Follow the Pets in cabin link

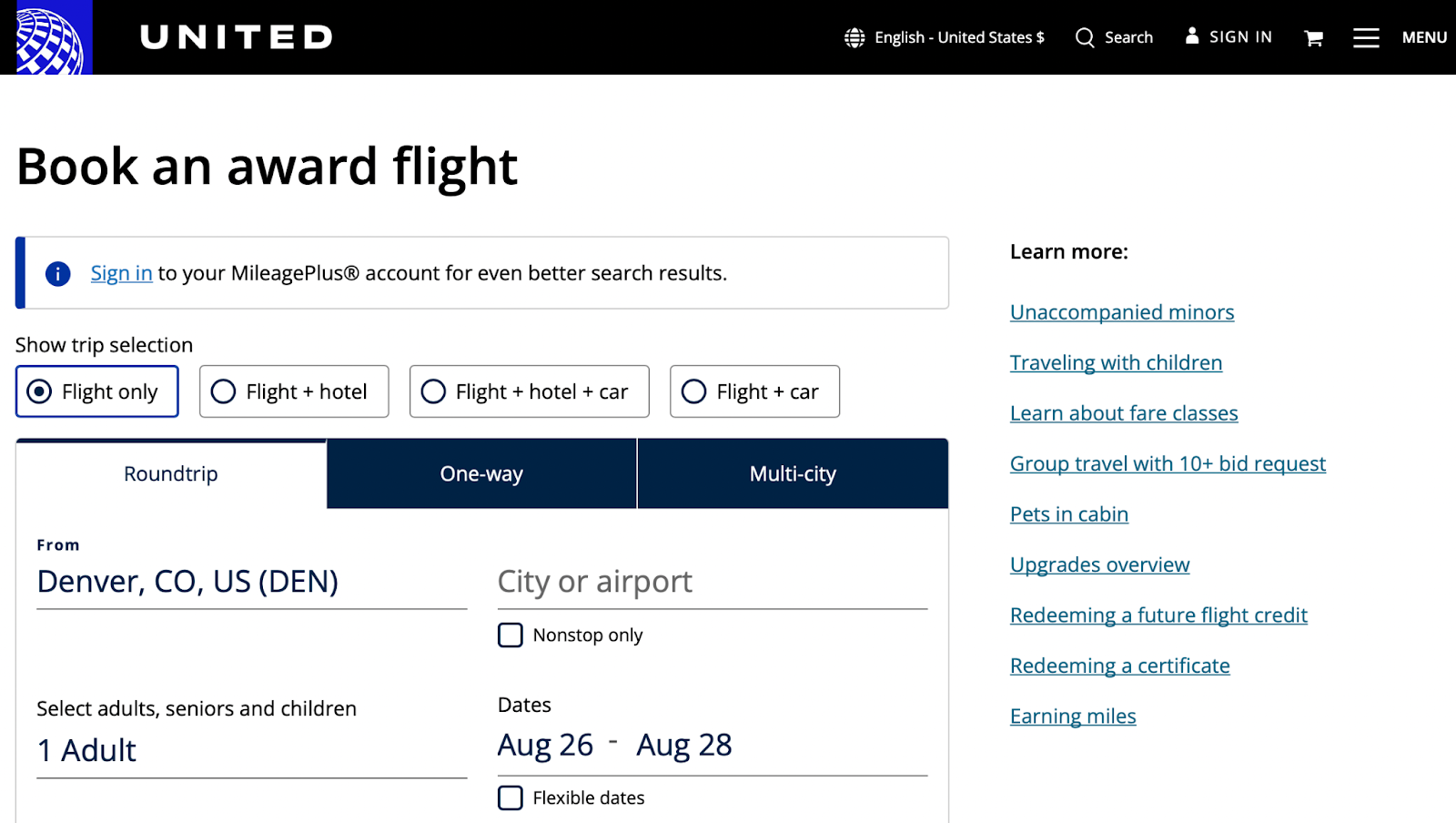(1069, 514)
